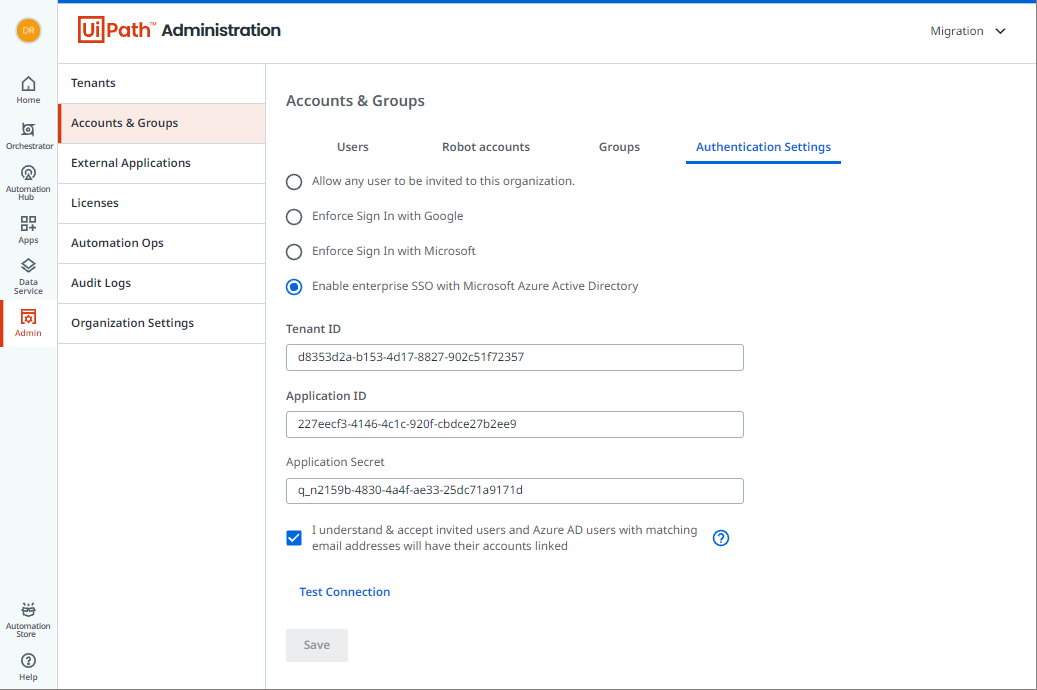The image size is (1037, 690).
Task: Open Help from sidebar
Action: click(x=28, y=667)
